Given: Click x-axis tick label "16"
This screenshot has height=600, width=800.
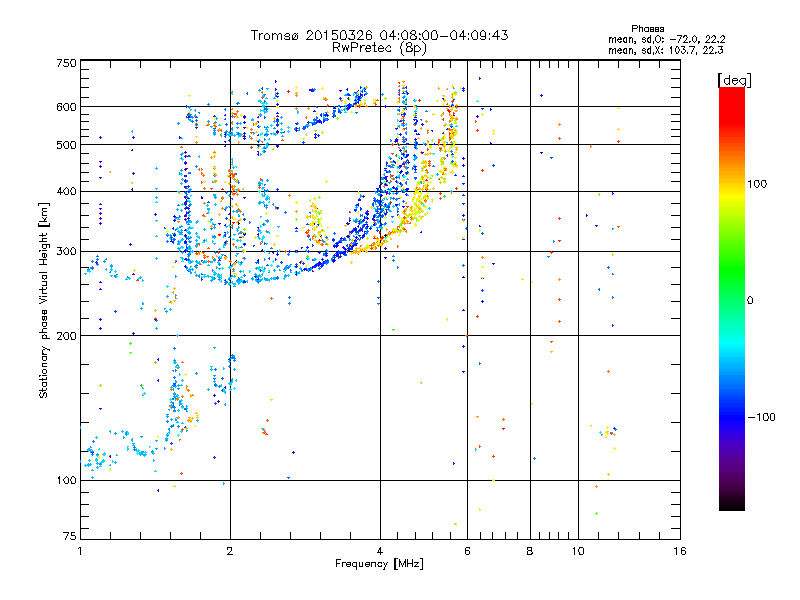Looking at the screenshot, I should point(680,551).
